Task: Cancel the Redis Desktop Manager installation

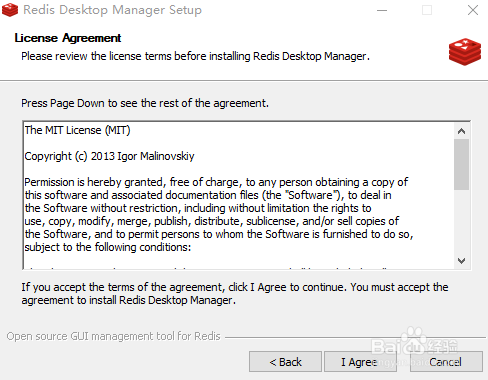Action: 446,362
